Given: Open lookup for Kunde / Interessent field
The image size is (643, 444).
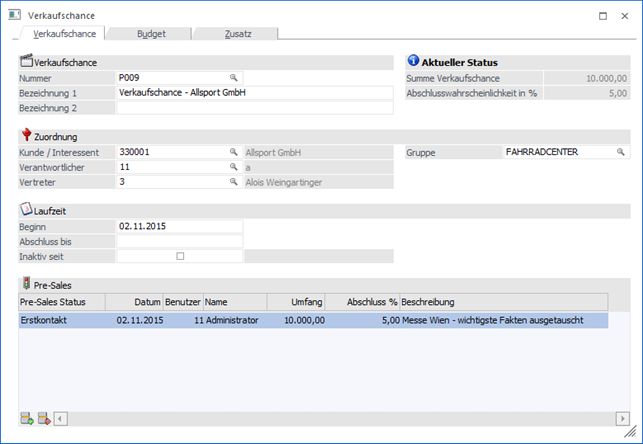Looking at the screenshot, I should [x=234, y=152].
